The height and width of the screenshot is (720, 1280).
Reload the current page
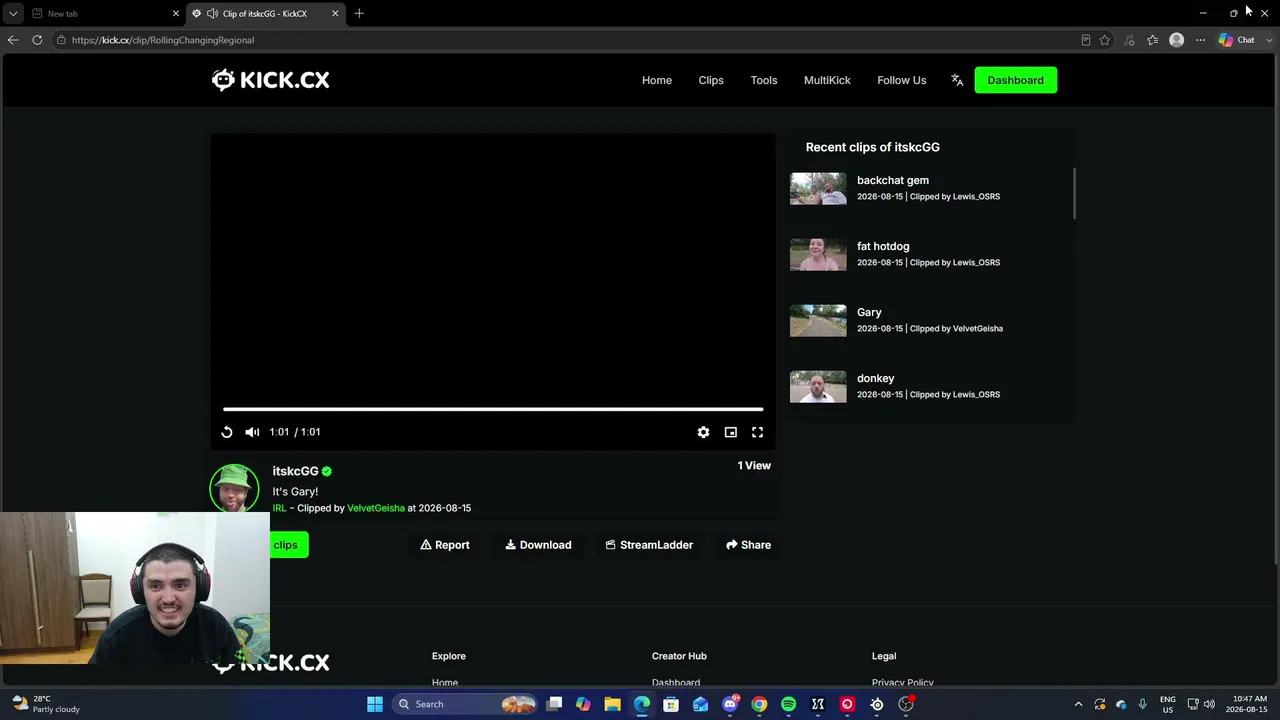coord(37,40)
